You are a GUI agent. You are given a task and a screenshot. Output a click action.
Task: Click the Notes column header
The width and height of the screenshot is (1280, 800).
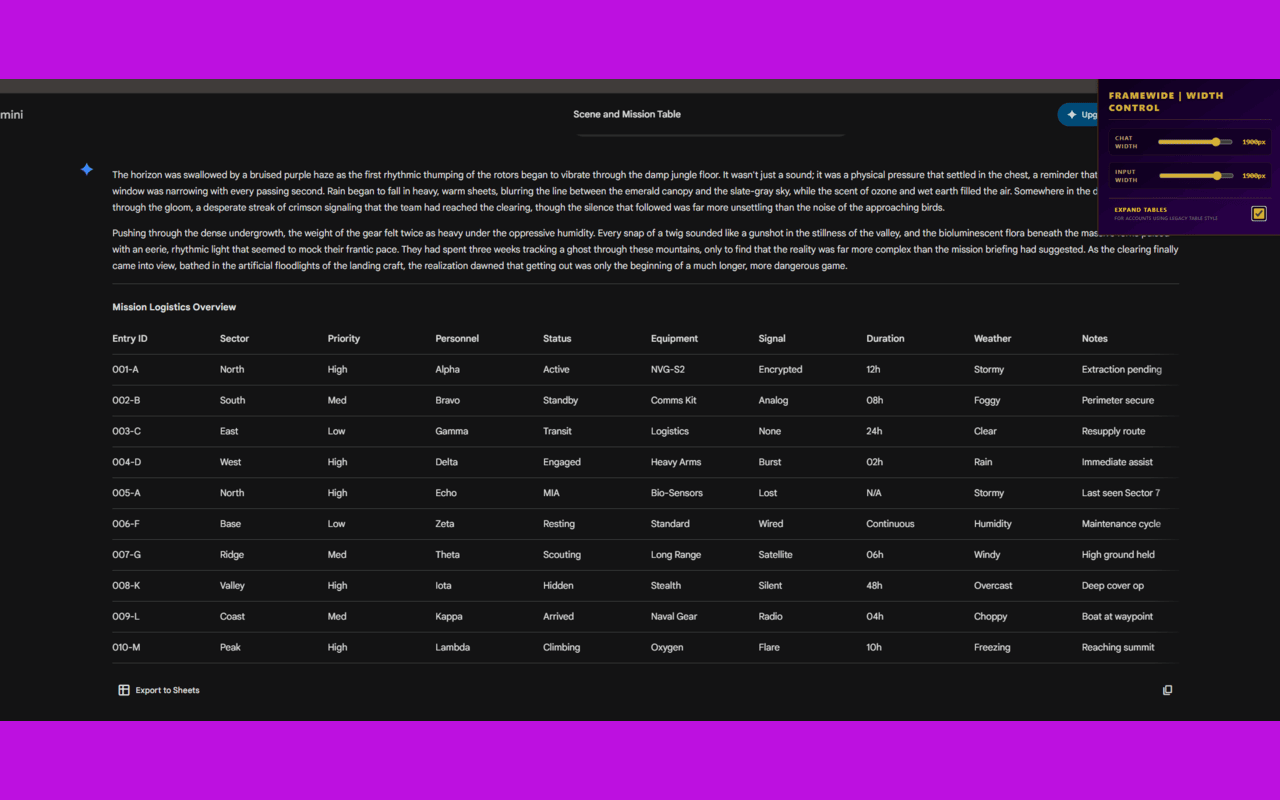click(x=1095, y=339)
